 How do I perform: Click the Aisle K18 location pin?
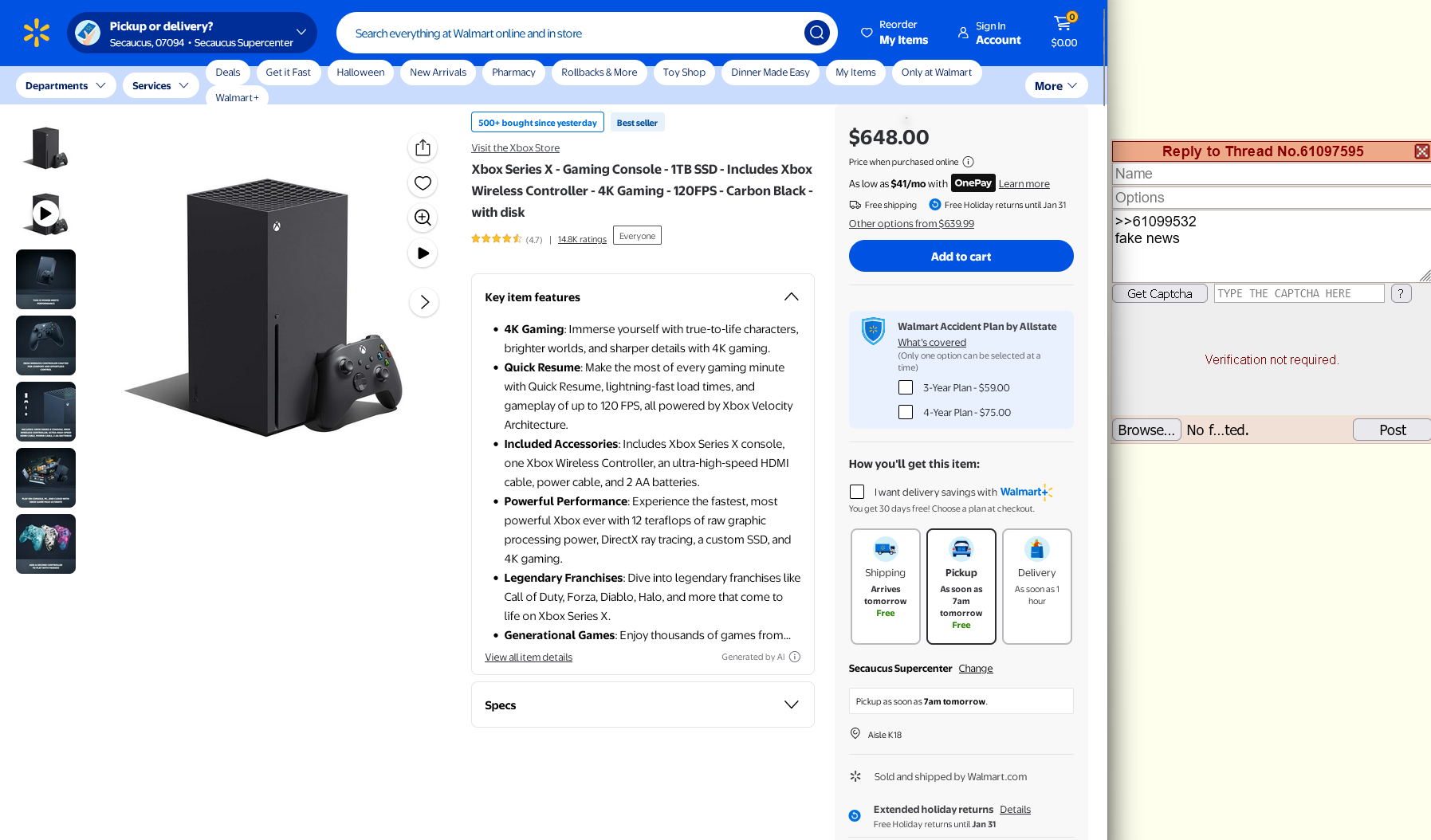(x=855, y=733)
